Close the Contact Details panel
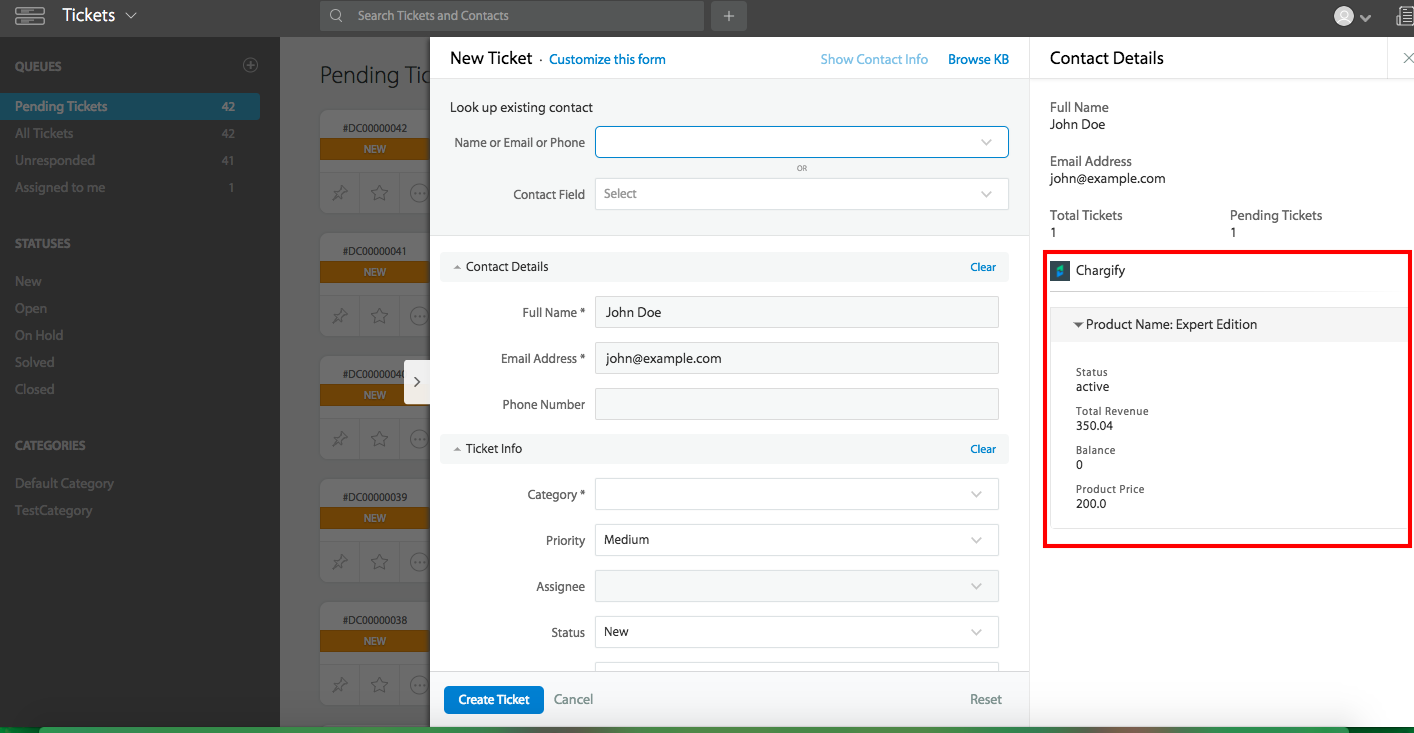 [1408, 59]
